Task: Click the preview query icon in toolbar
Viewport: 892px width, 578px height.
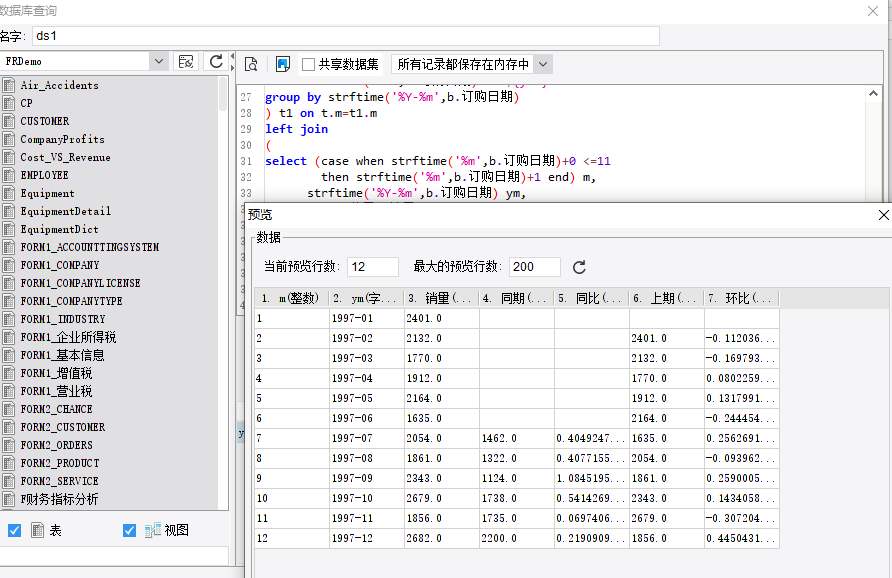Action: pos(251,64)
